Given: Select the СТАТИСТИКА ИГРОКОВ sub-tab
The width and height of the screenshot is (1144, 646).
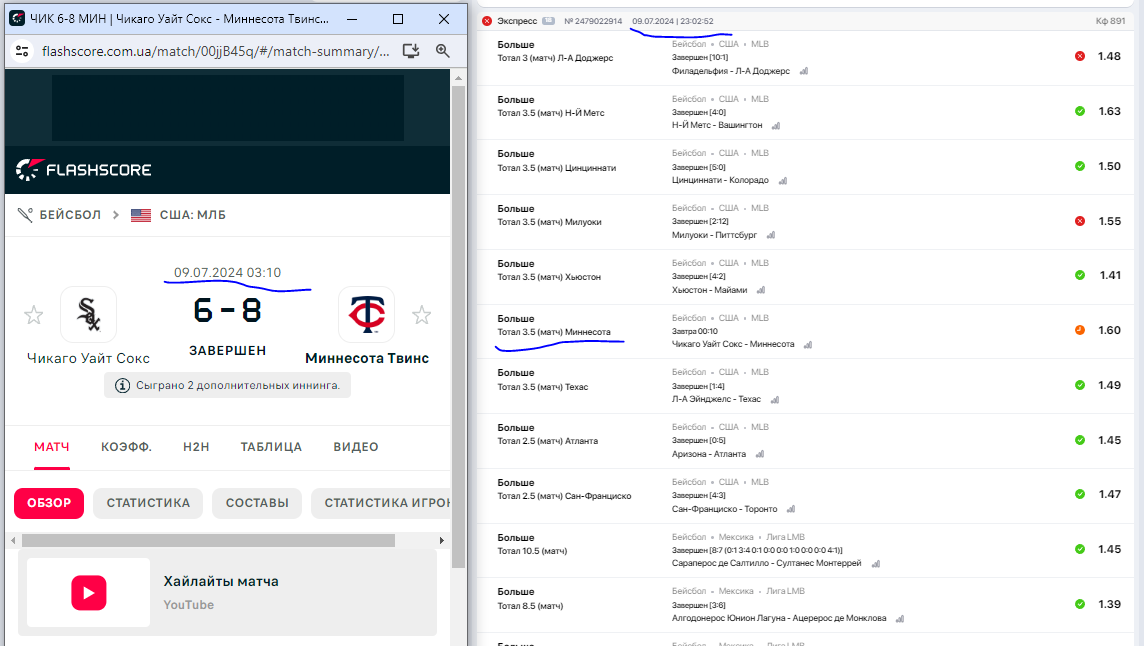Looking at the screenshot, I should pos(381,503).
